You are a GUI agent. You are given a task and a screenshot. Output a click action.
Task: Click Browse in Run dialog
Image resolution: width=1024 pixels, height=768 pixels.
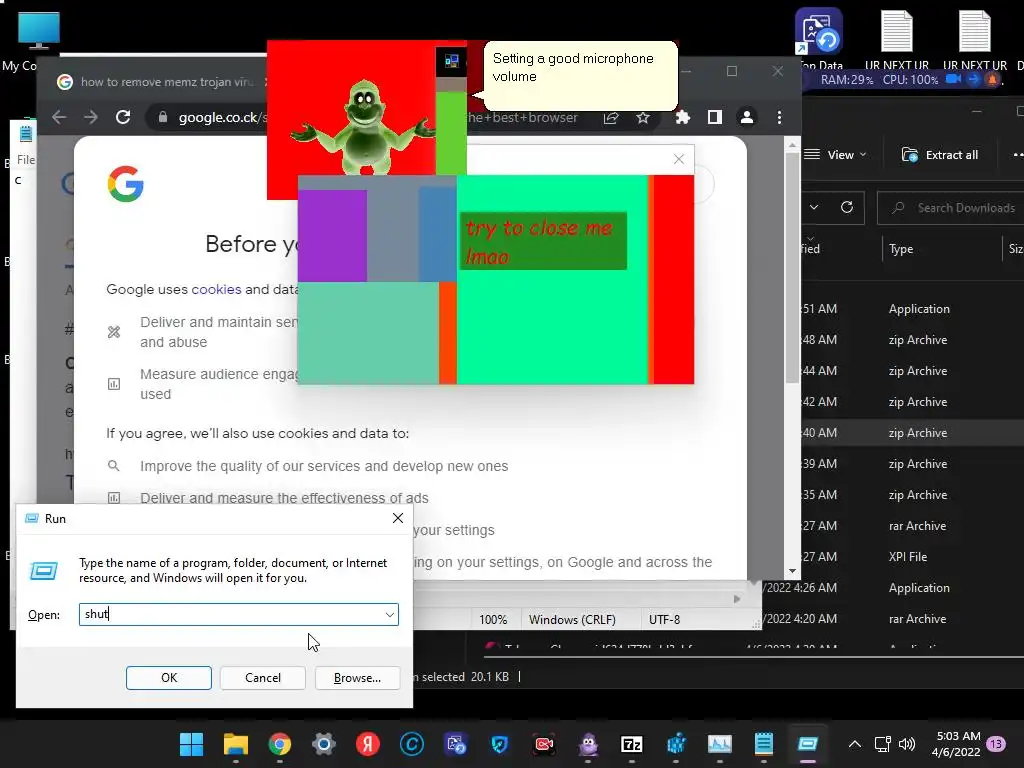coord(357,678)
